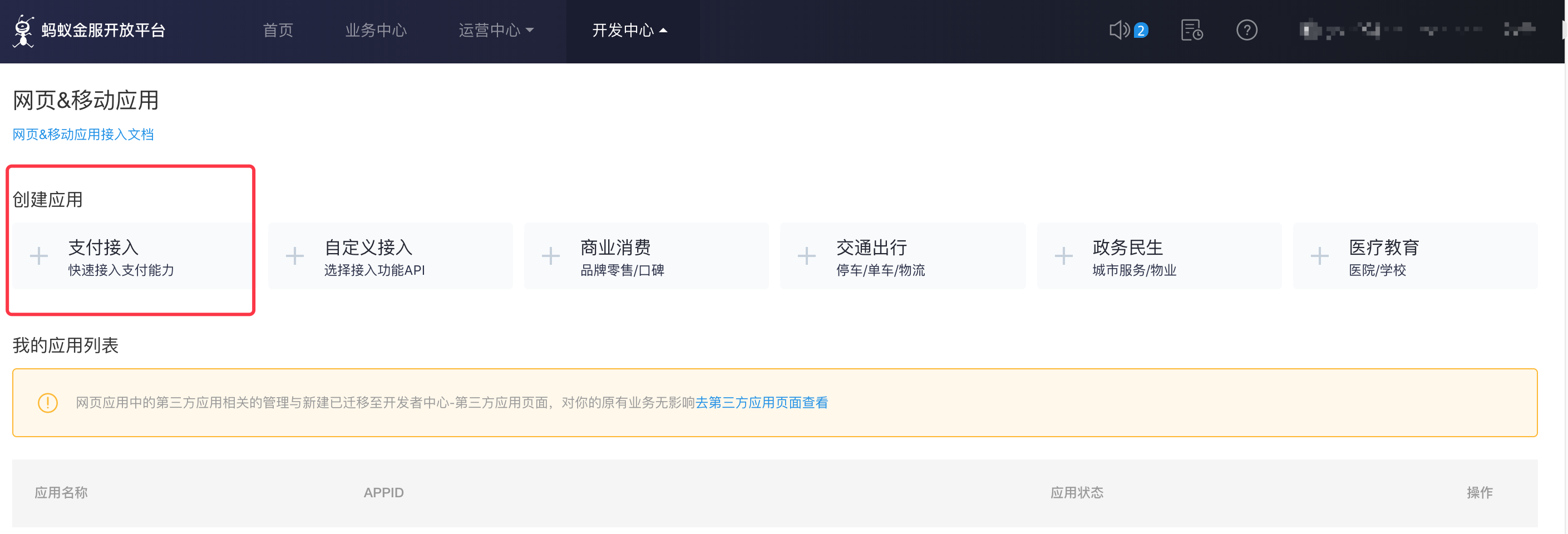Create a 自定义接入 application

390,256
